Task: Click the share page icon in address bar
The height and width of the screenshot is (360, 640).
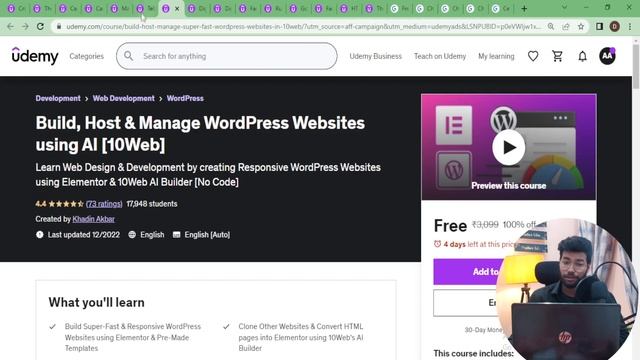Action: coord(566,27)
